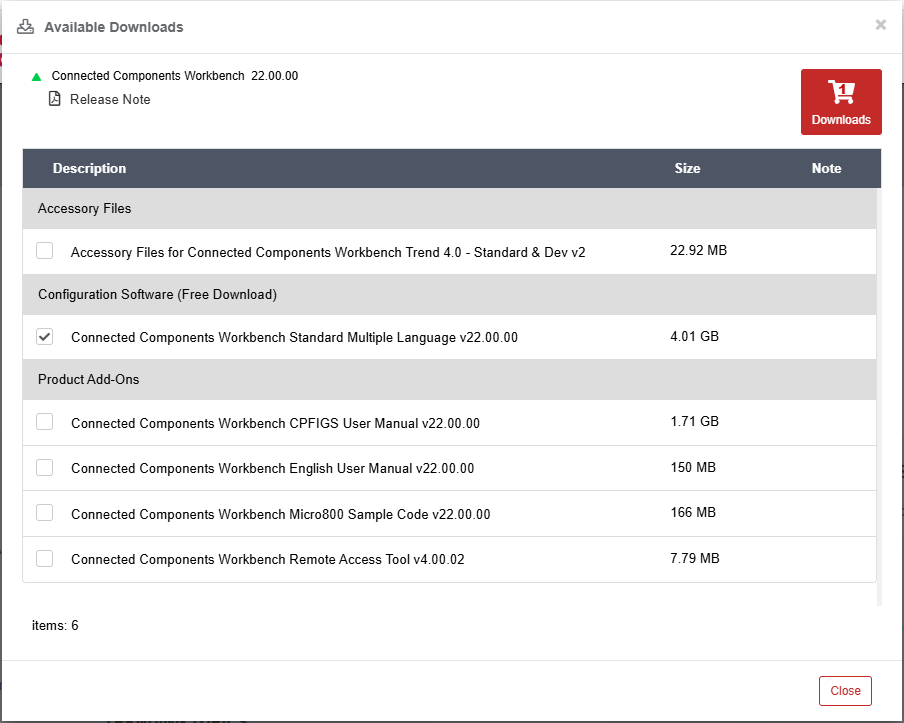Click the Description column header
This screenshot has width=904, height=723.
pyautogui.click(x=89, y=168)
